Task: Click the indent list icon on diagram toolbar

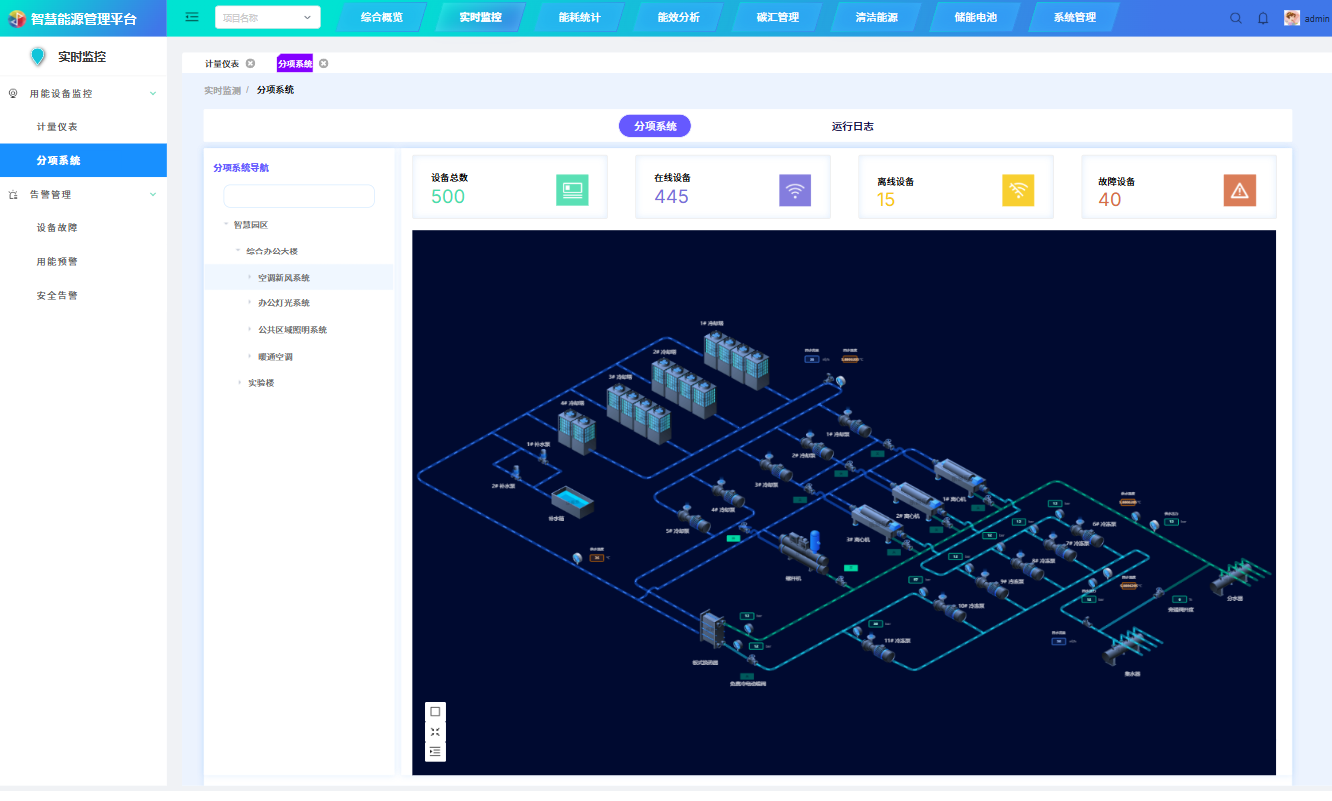Action: [435, 751]
